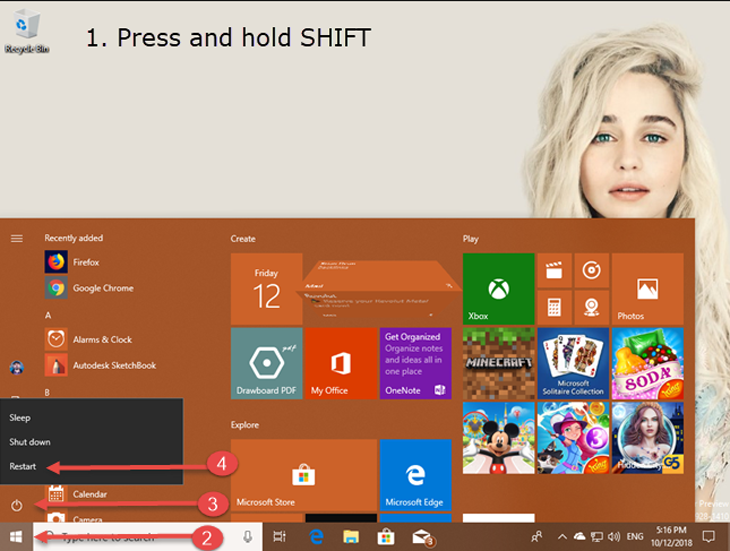The image size is (730, 551).
Task: Open the OneNote tile
Action: [x=415, y=363]
